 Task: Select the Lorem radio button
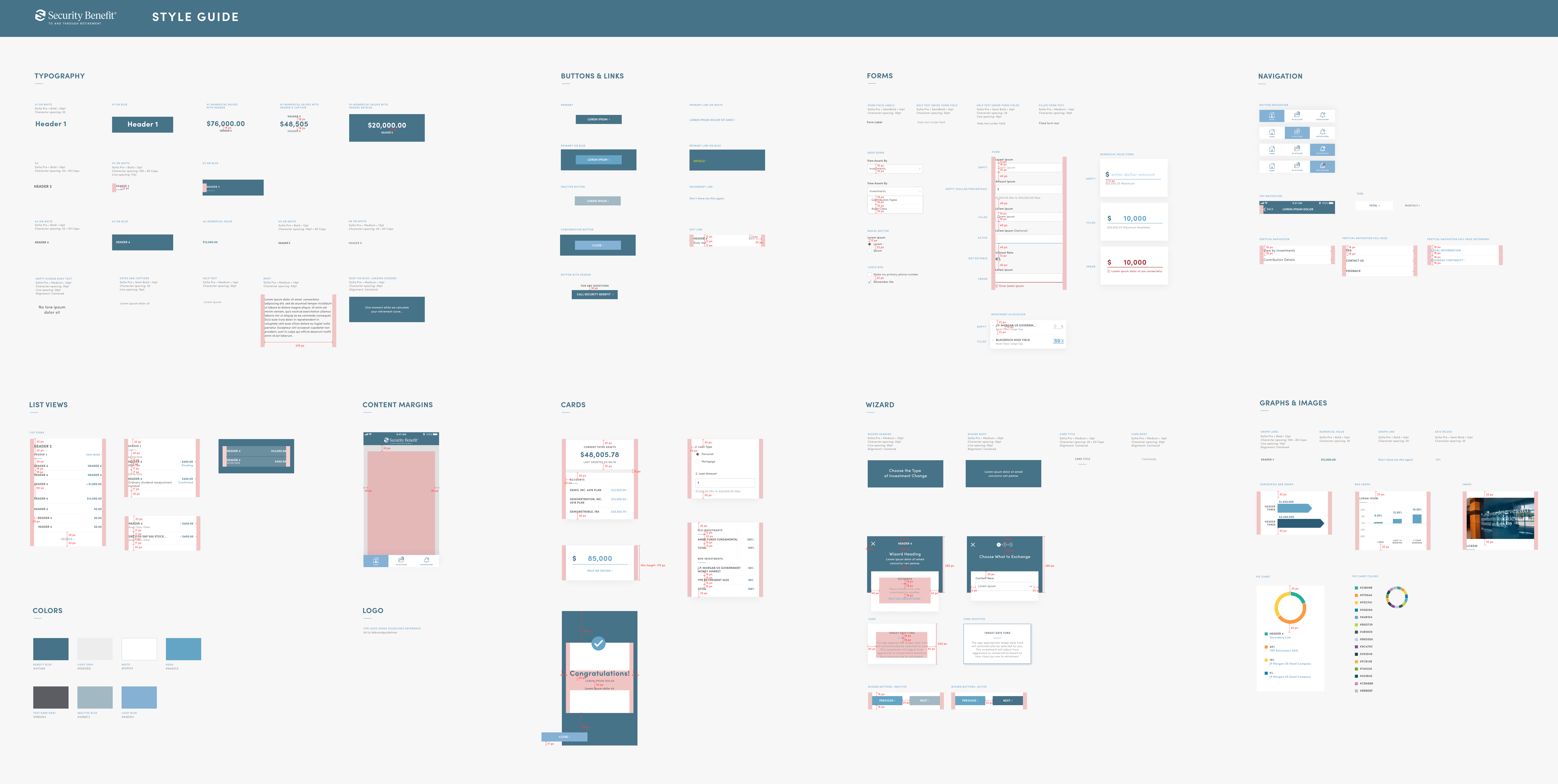(870, 244)
